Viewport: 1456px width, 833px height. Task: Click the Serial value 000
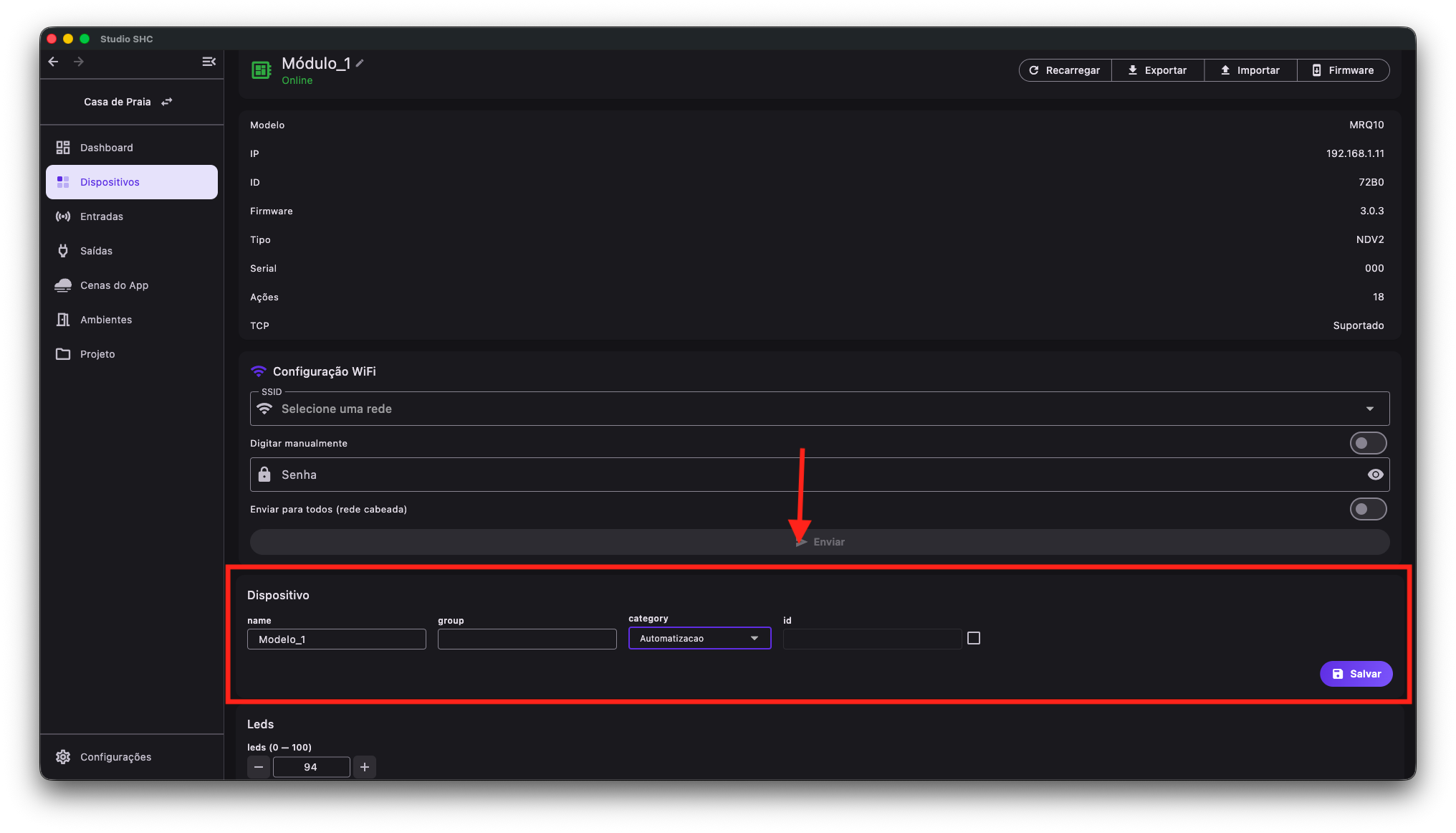[x=1374, y=268]
